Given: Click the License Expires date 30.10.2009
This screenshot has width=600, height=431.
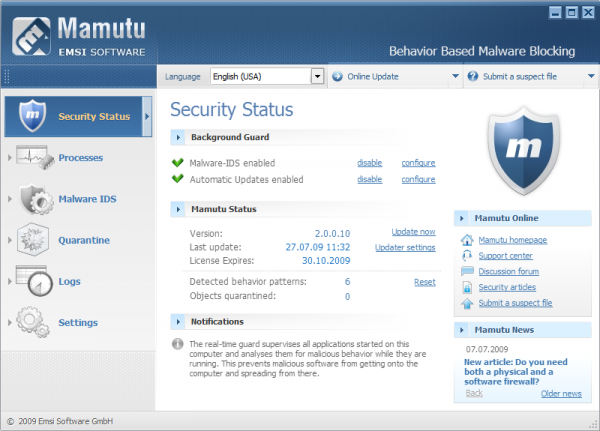Looking at the screenshot, I should pyautogui.click(x=326, y=261).
